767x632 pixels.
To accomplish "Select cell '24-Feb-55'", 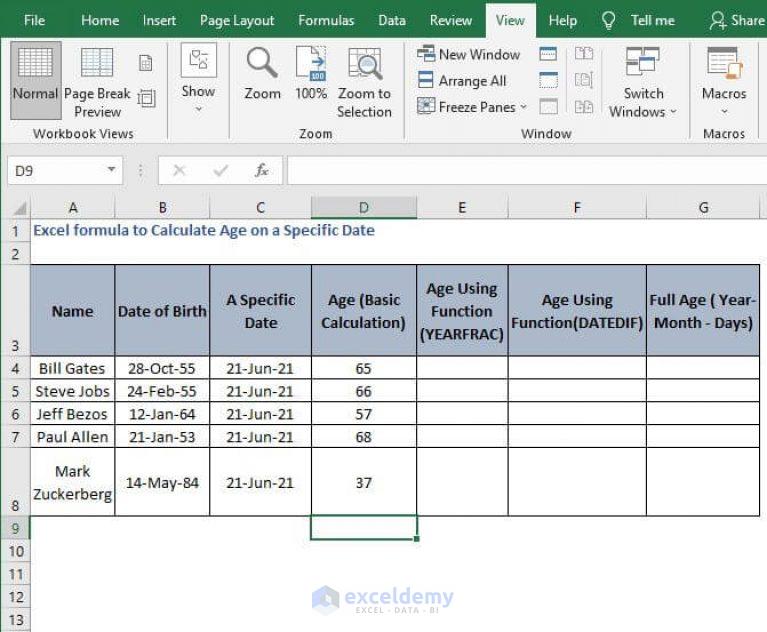I will [162, 391].
